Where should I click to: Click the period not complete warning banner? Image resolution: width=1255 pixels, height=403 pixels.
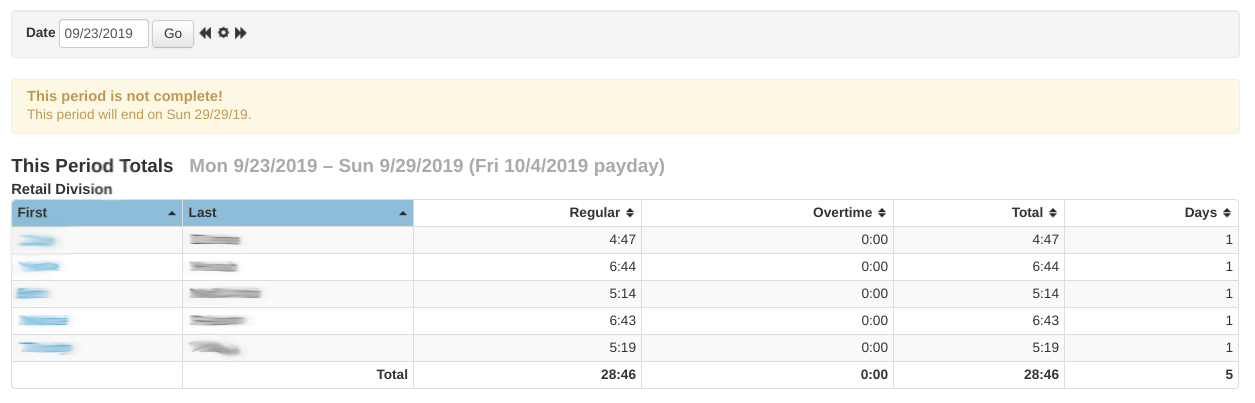(625, 106)
